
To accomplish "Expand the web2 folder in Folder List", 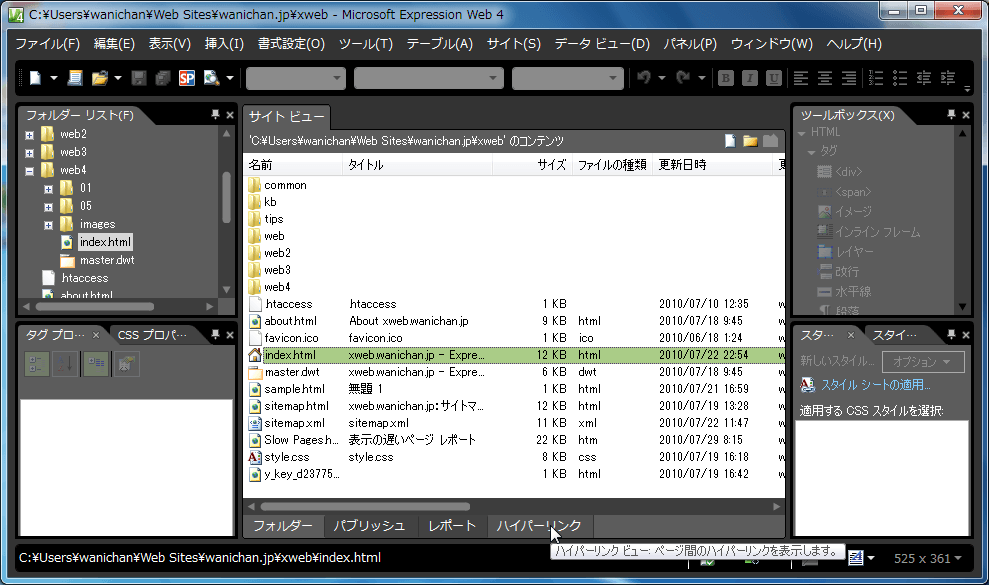I will 29,135.
